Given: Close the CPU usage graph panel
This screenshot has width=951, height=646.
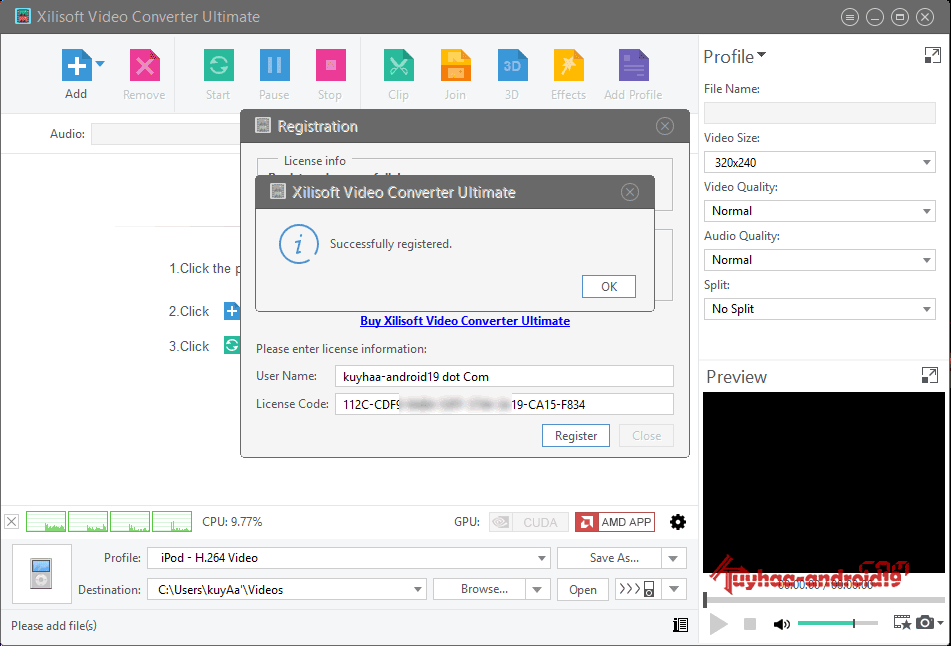Looking at the screenshot, I should coord(12,522).
